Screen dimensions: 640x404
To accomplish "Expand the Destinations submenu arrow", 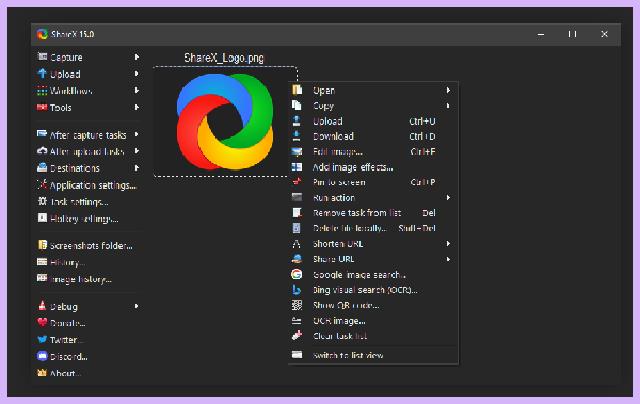I will click(x=137, y=168).
